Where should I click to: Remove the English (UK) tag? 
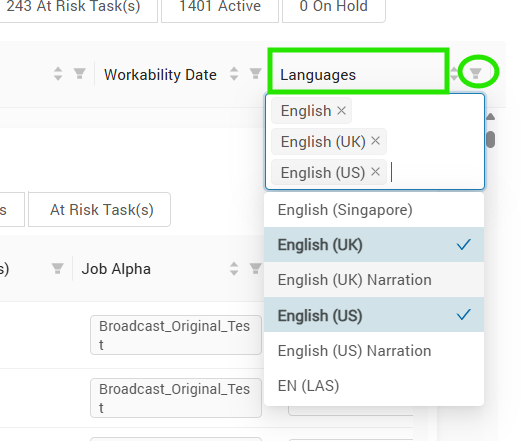pyautogui.click(x=375, y=141)
